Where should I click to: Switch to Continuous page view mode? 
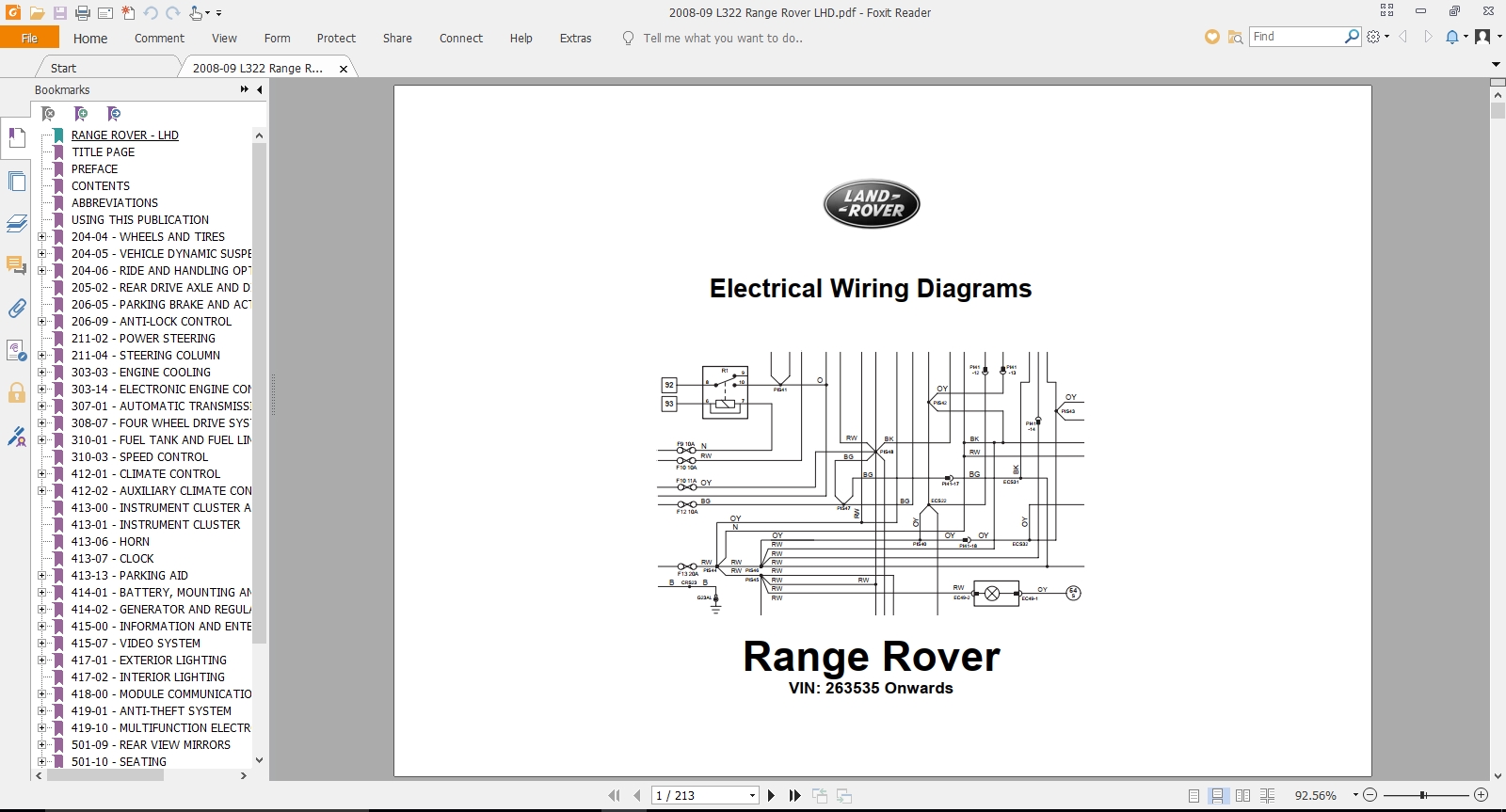(1218, 795)
